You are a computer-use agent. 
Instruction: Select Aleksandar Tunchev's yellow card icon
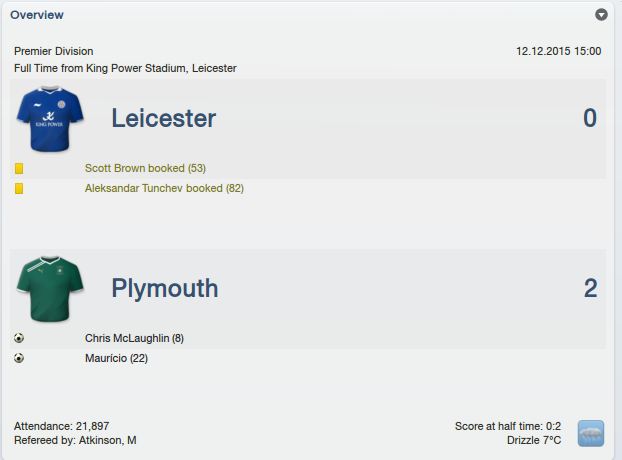19,188
